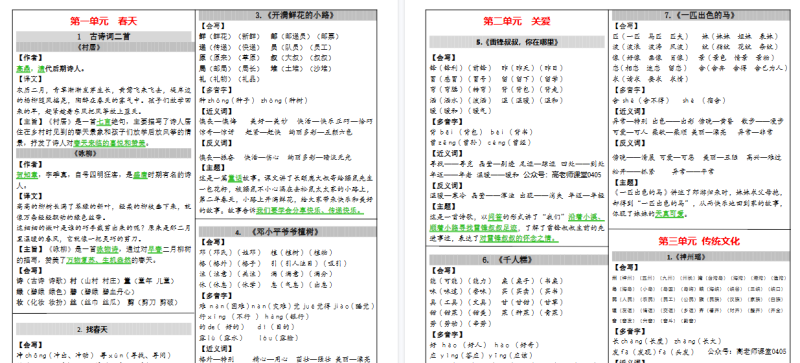Viewport: 800px width, 363px height.
Task: Click the 【近义词】 label in lesson 5
Action: pyautogui.click(x=446, y=153)
